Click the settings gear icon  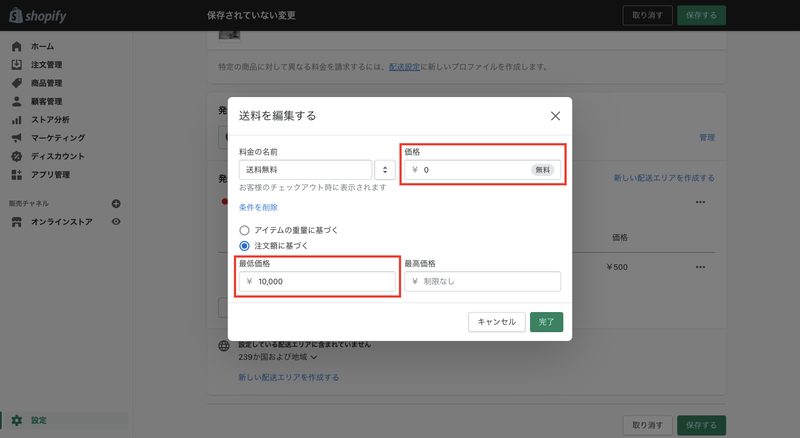[16, 421]
